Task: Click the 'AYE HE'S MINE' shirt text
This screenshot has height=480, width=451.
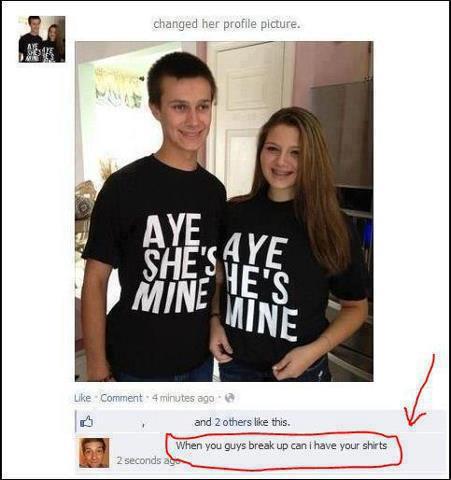Action: click(x=260, y=286)
